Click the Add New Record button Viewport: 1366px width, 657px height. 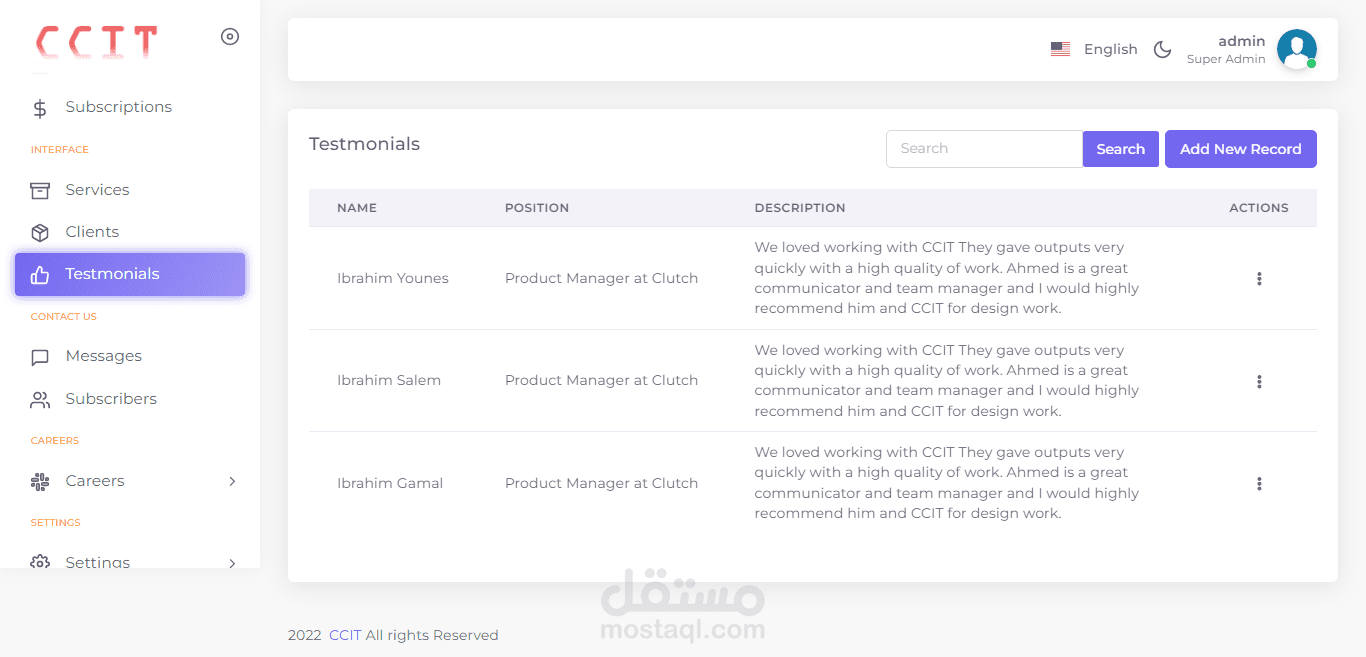[x=1240, y=149]
